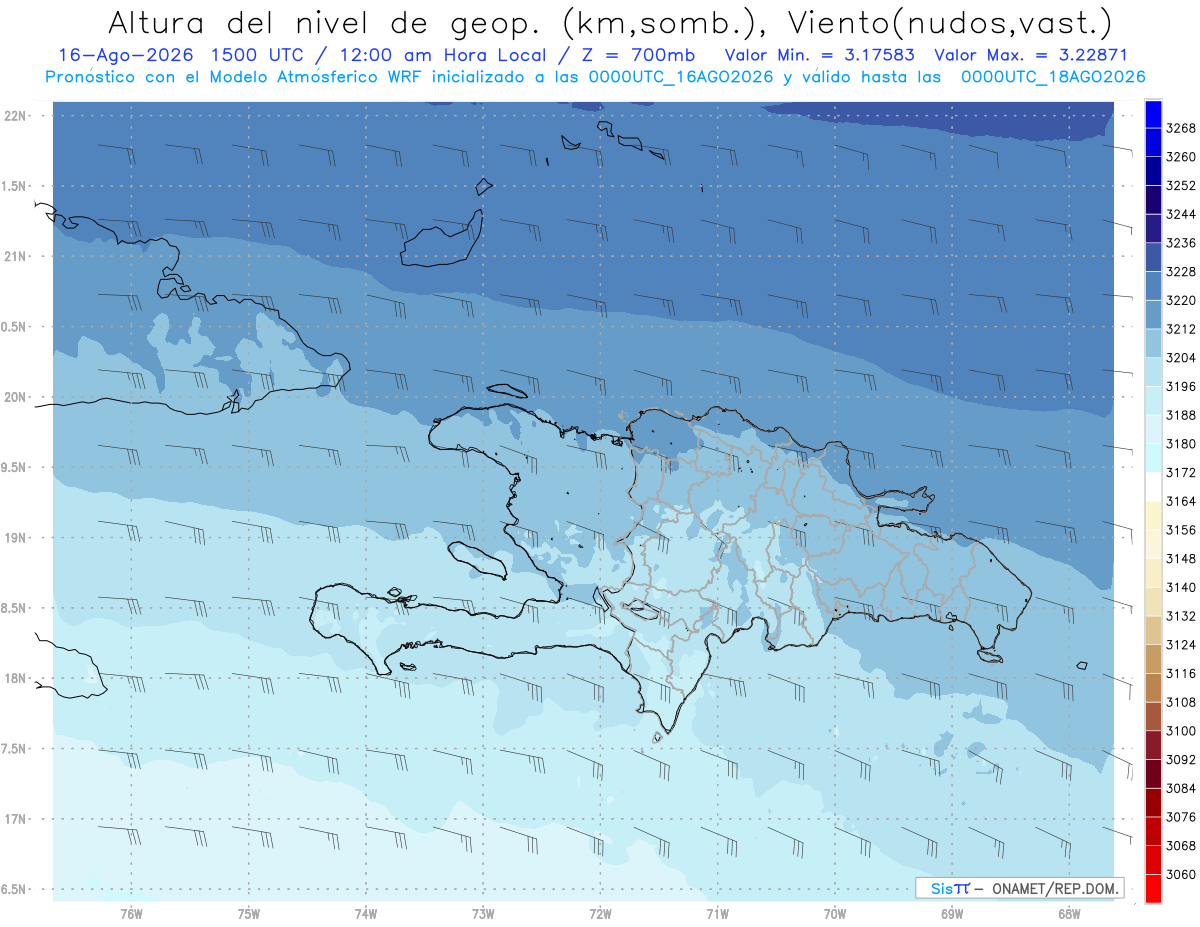Click the 18N latitude label
This screenshot has width=1200, height=927.
15,678
